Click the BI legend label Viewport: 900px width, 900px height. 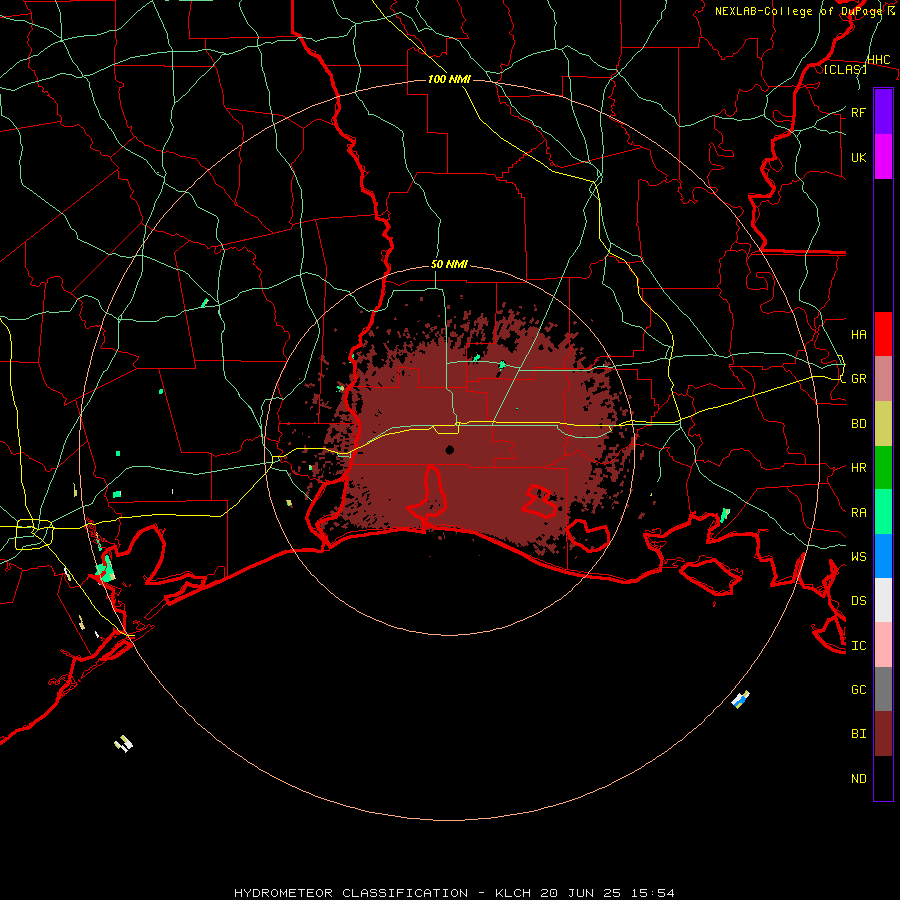(858, 734)
